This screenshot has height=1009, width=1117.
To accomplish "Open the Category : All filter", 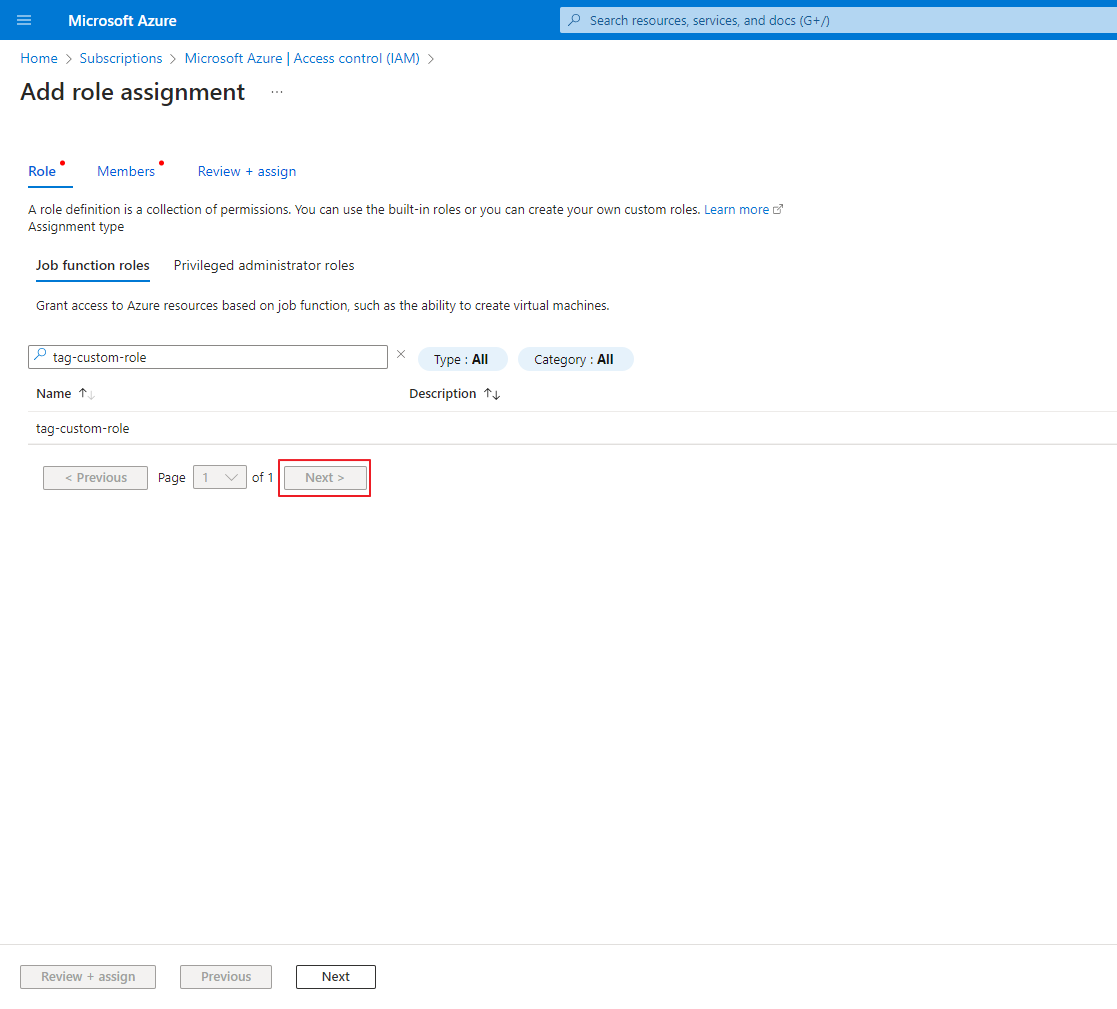I will pyautogui.click(x=574, y=359).
